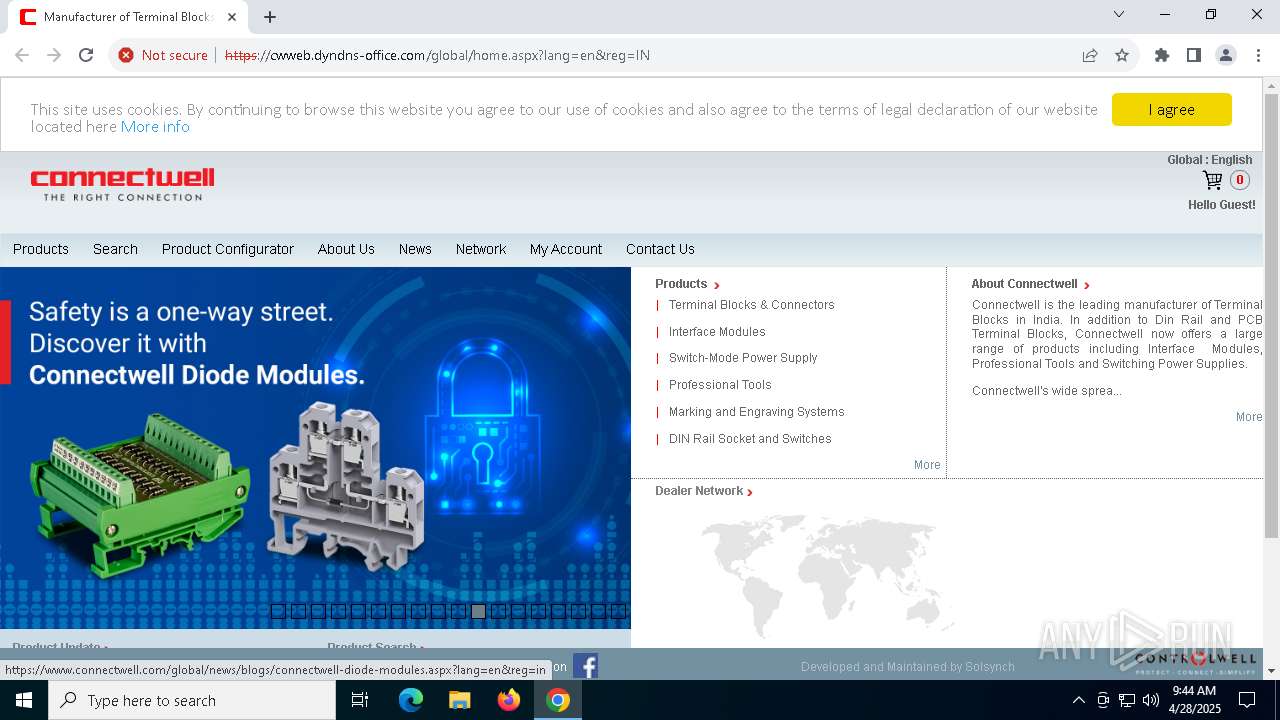Click the page vertical scrollbar thumb

pos(1271,315)
